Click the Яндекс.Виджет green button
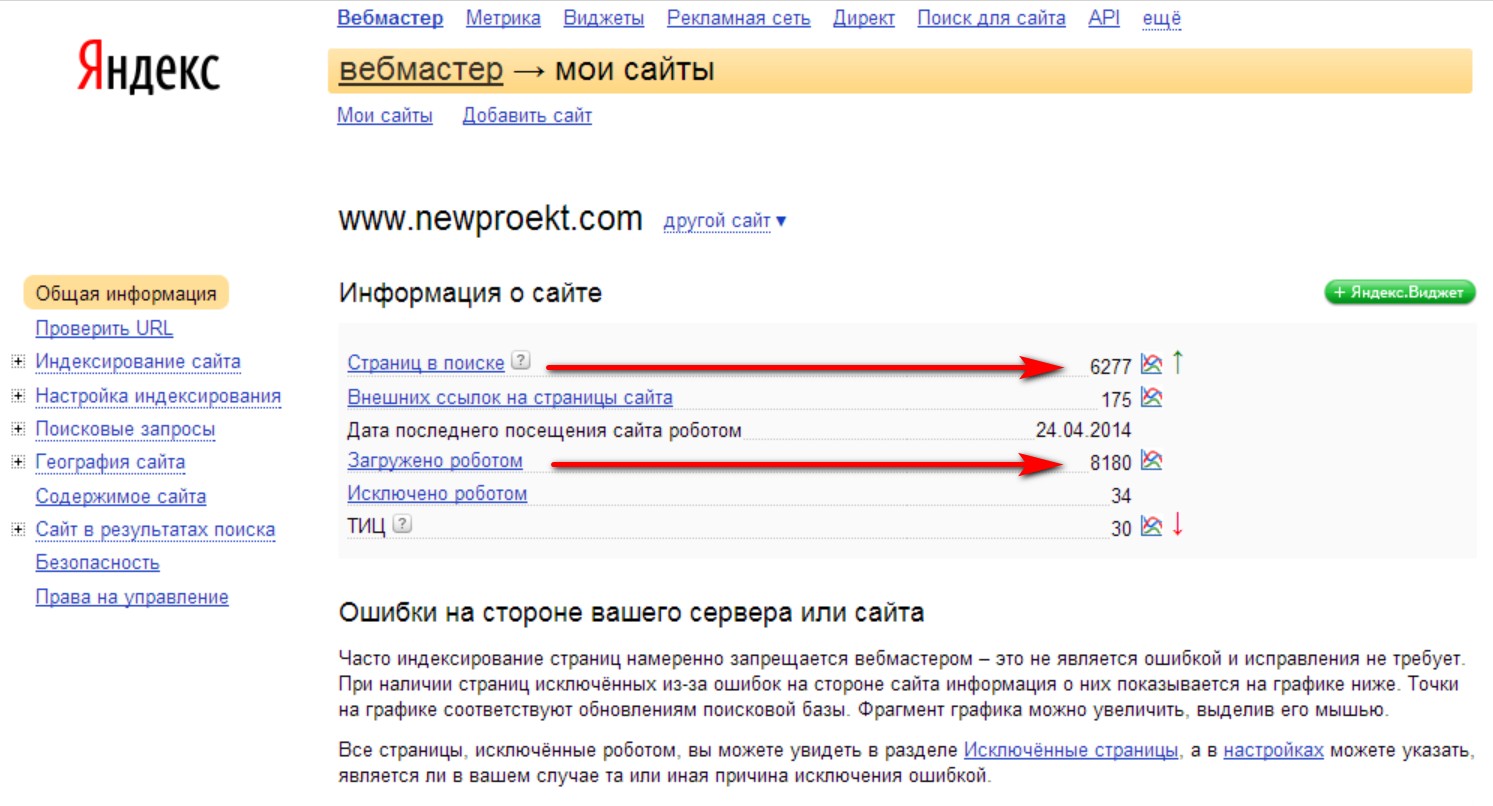This screenshot has height=806, width=1493. pos(1400,292)
